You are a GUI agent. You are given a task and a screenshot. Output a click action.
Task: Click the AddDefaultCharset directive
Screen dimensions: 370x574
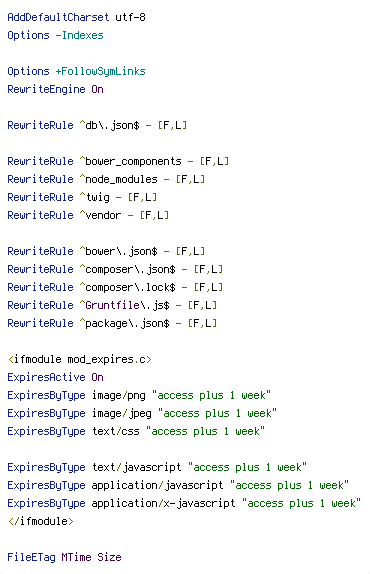58,17
